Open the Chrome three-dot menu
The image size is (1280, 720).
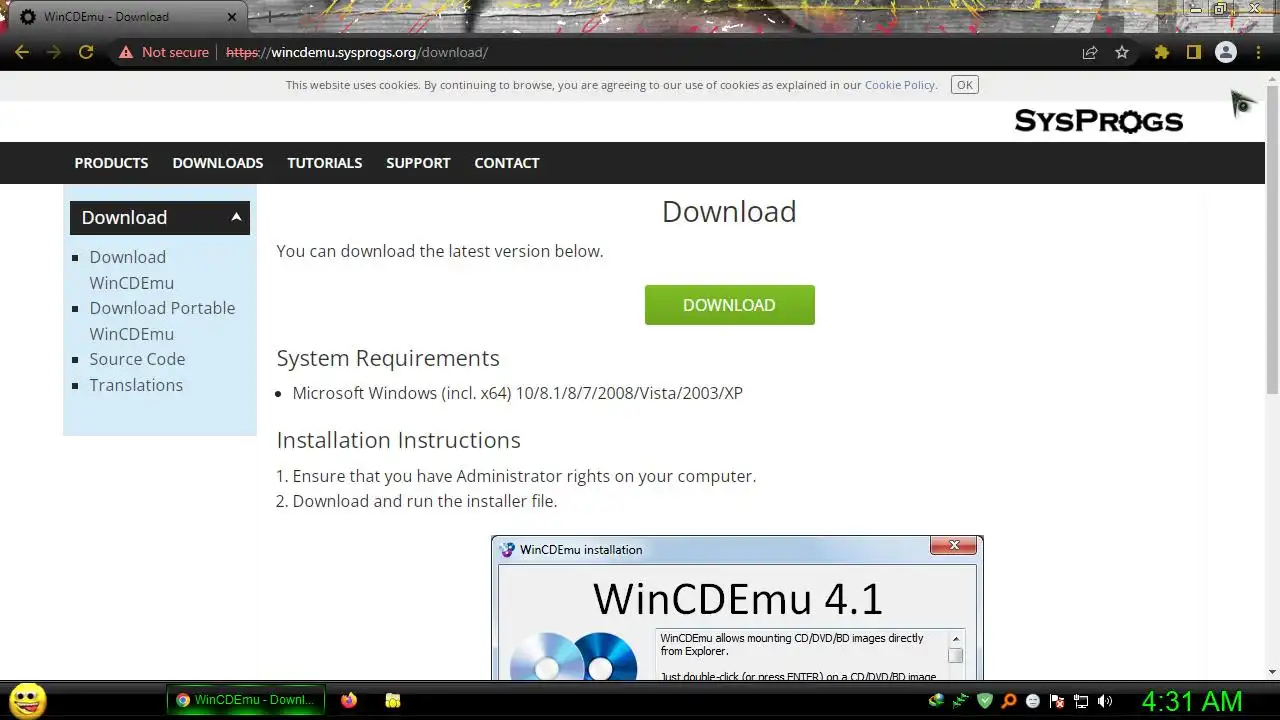pos(1258,52)
